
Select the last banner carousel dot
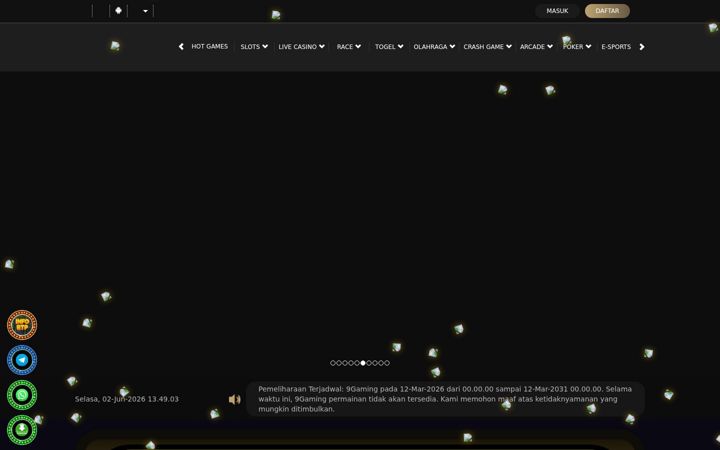click(387, 363)
